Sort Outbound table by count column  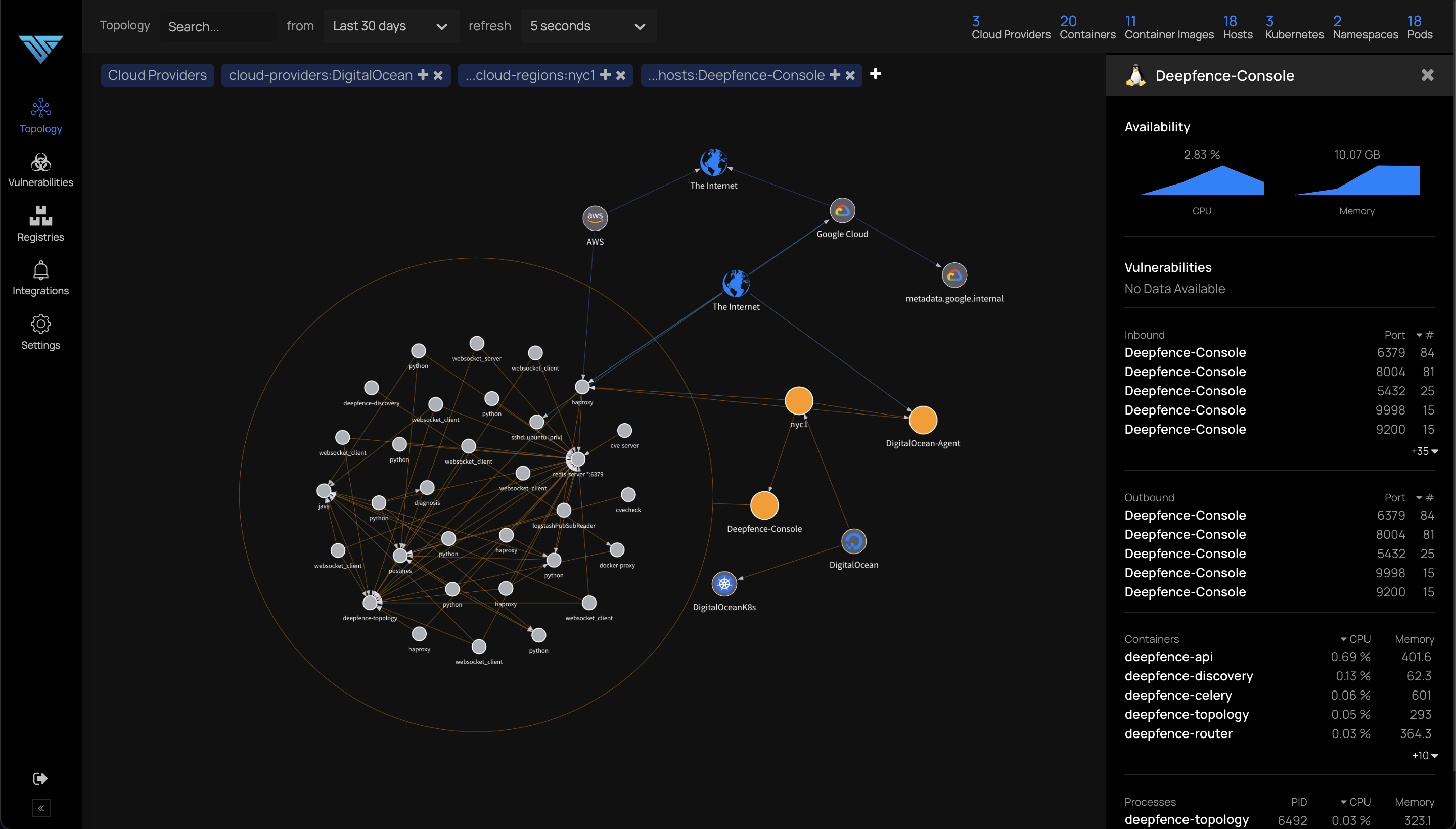(1426, 497)
